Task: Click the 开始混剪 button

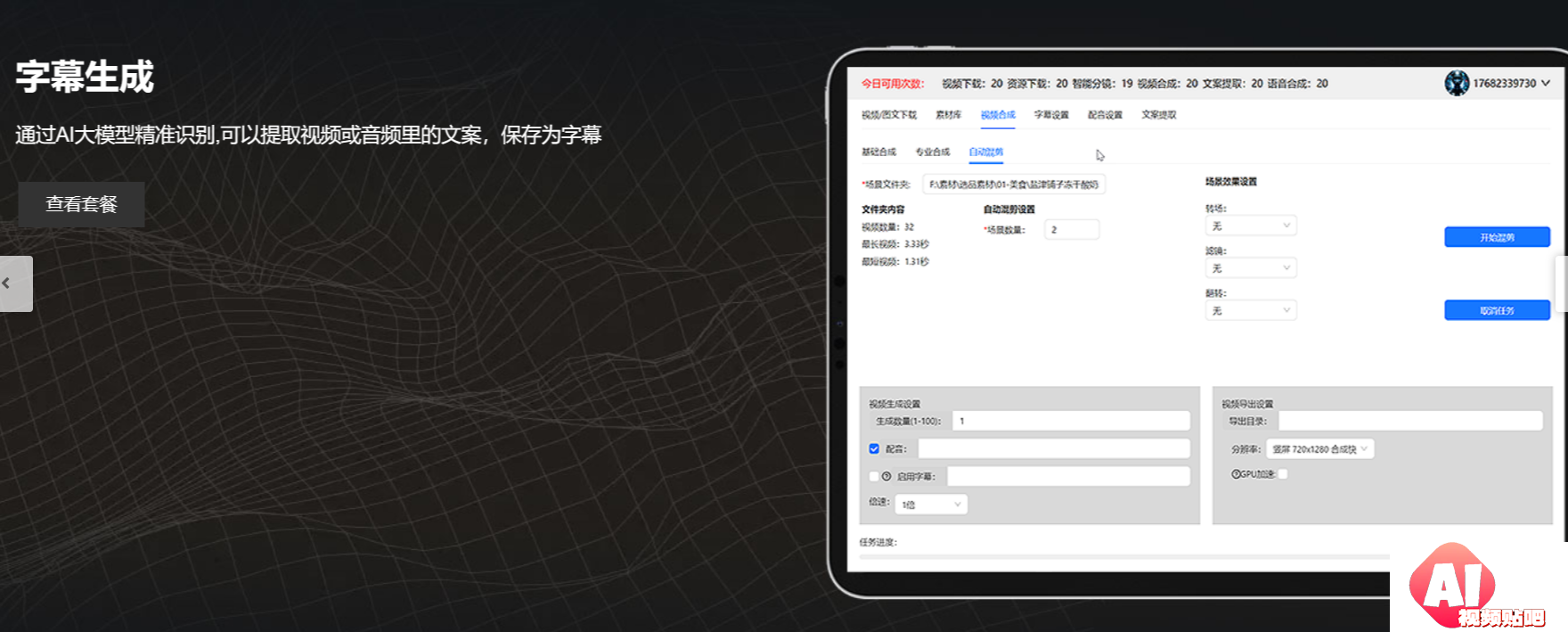Action: (x=1497, y=237)
